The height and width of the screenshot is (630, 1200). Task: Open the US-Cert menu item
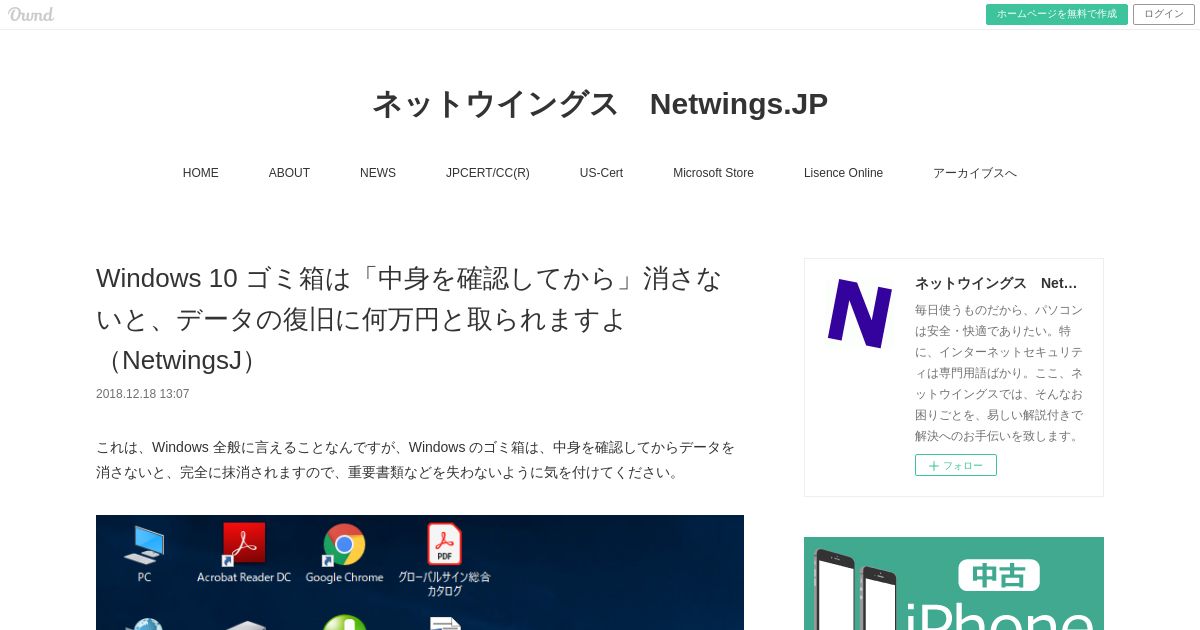coord(601,173)
